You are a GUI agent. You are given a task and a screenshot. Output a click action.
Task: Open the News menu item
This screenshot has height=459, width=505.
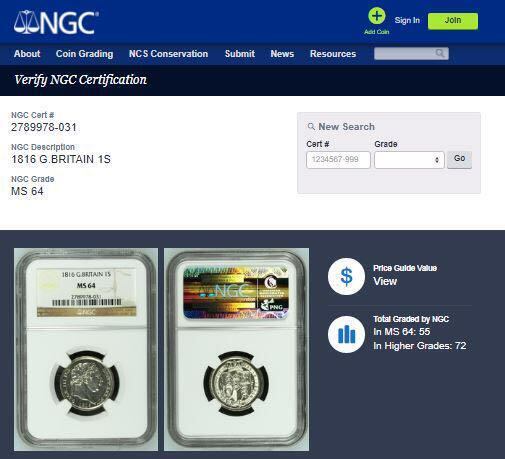tap(282, 54)
